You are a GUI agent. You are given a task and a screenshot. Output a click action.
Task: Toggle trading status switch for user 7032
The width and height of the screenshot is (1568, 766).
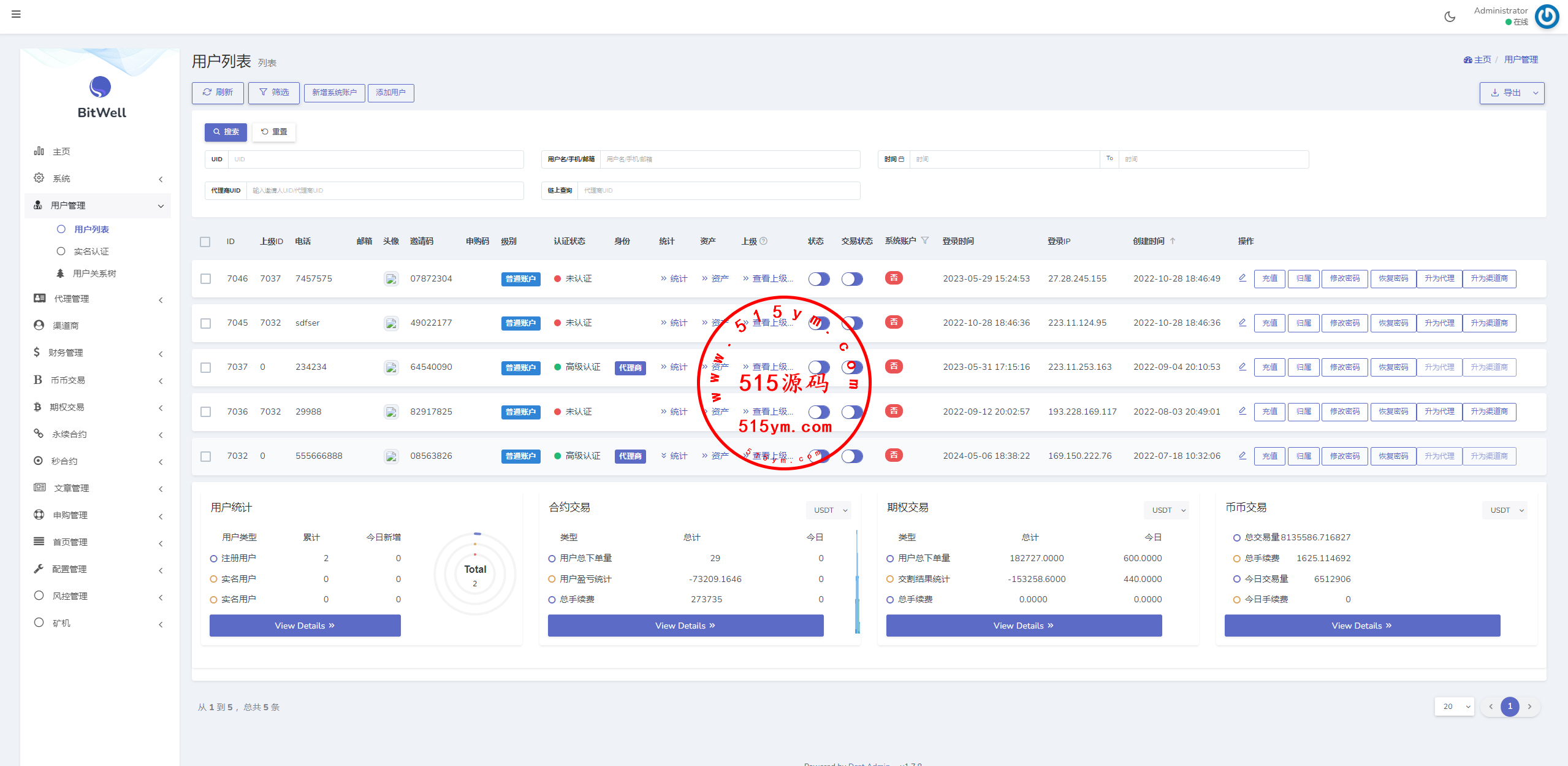tap(851, 456)
